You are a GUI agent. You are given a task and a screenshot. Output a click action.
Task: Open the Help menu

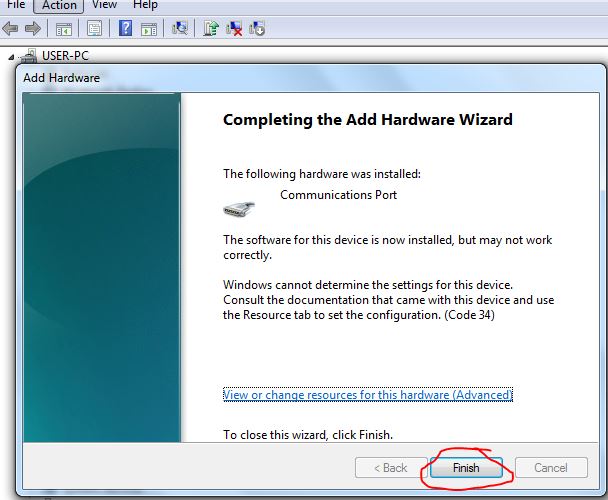pyautogui.click(x=145, y=5)
